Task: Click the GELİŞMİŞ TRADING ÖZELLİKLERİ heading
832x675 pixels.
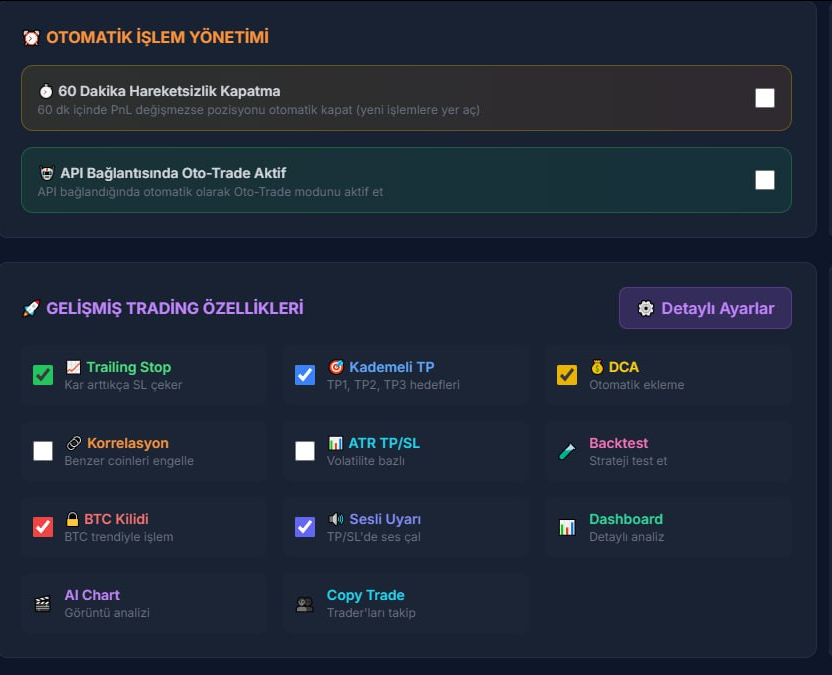Action: [175, 308]
